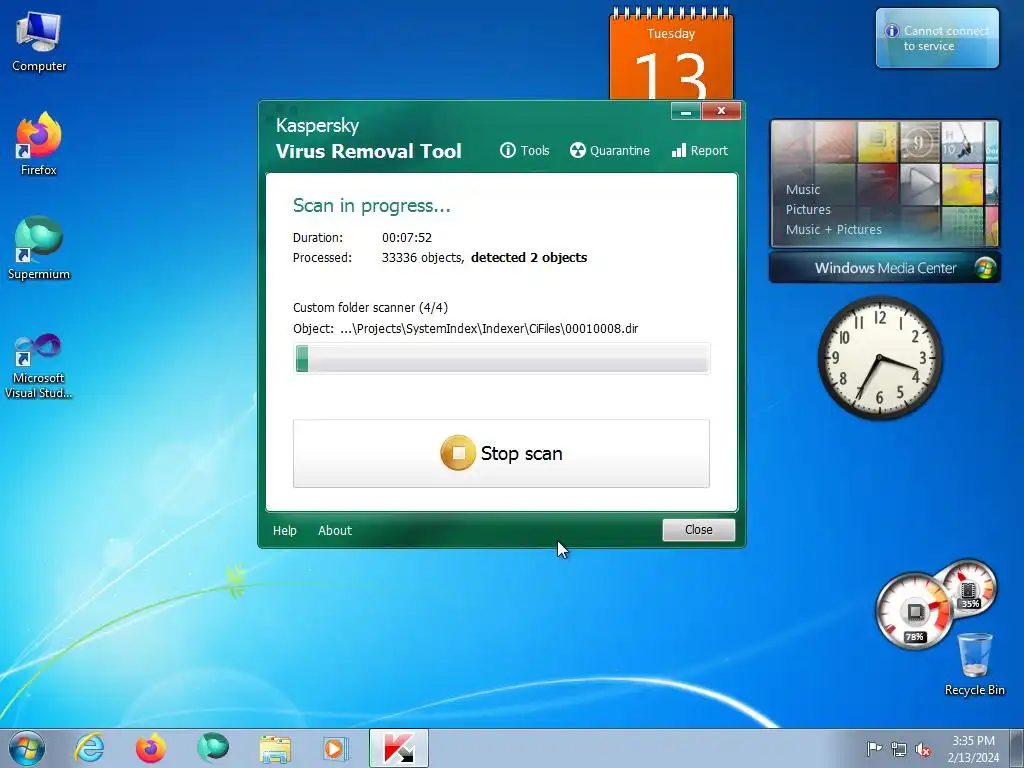The image size is (1024, 768).
Task: Select Pictures in Media Center gadget
Action: tap(808, 210)
